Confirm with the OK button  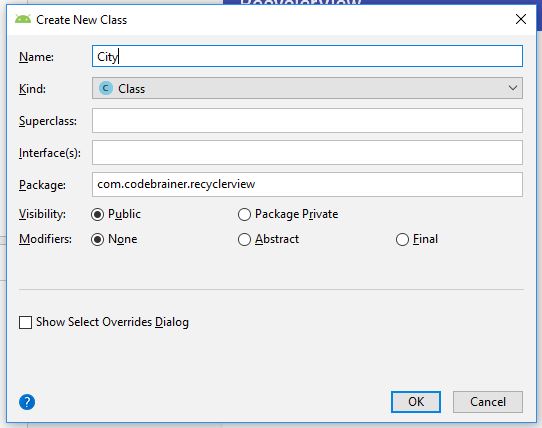pyautogui.click(x=416, y=402)
